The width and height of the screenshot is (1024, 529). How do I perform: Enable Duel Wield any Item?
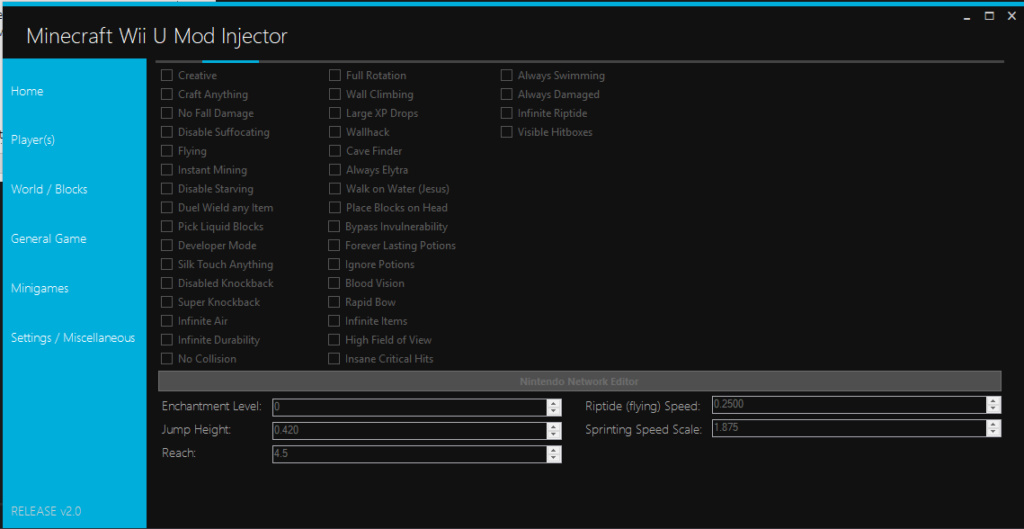pyautogui.click(x=167, y=208)
